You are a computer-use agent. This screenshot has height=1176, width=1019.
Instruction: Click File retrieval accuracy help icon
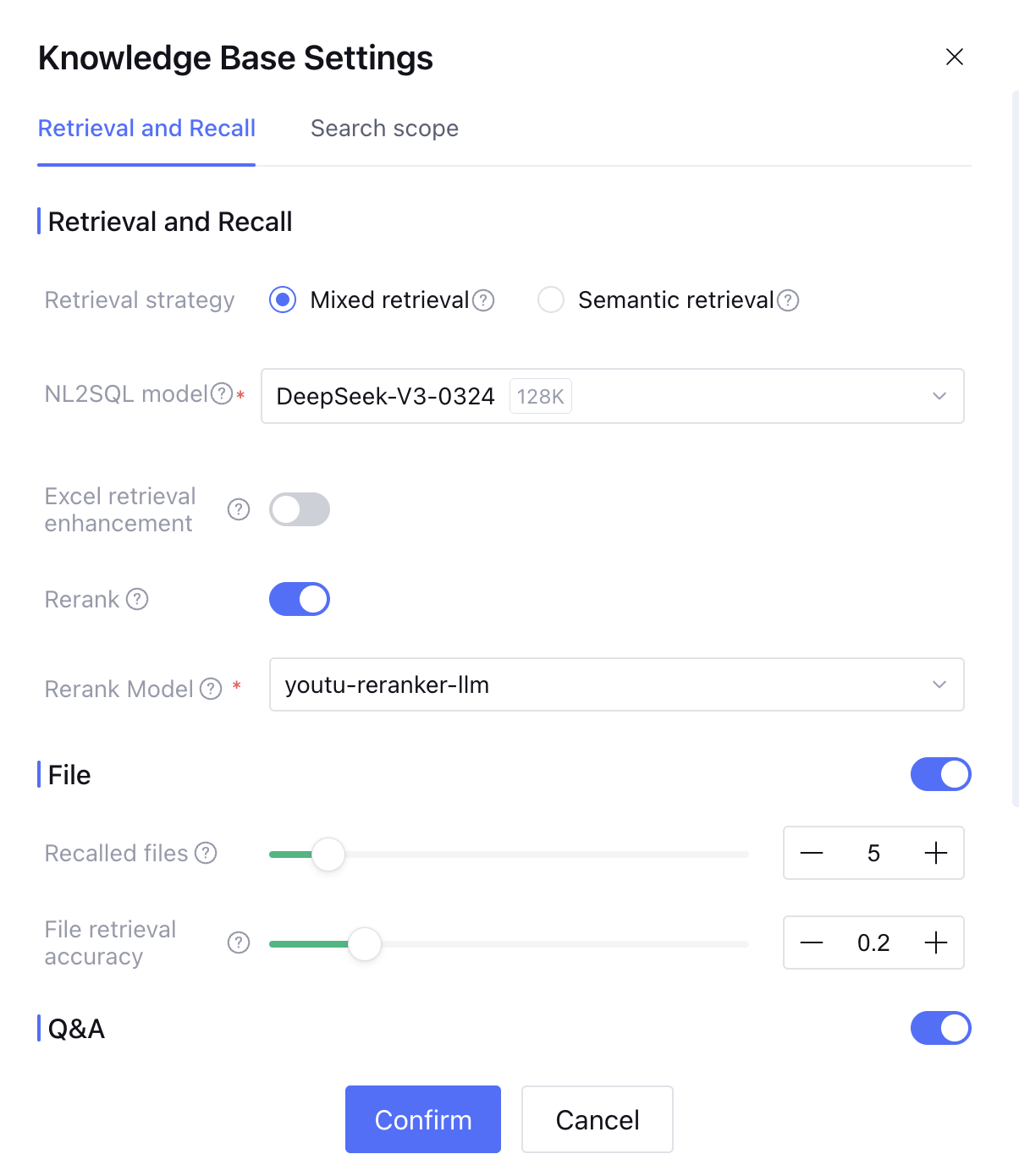point(239,942)
